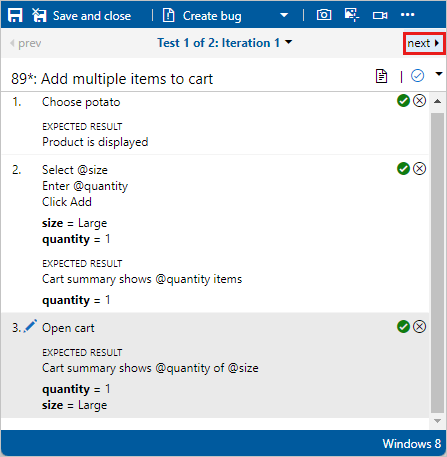Select the title Add multiple items to cart
Viewport: 447px width, 457px height.
click(127, 79)
